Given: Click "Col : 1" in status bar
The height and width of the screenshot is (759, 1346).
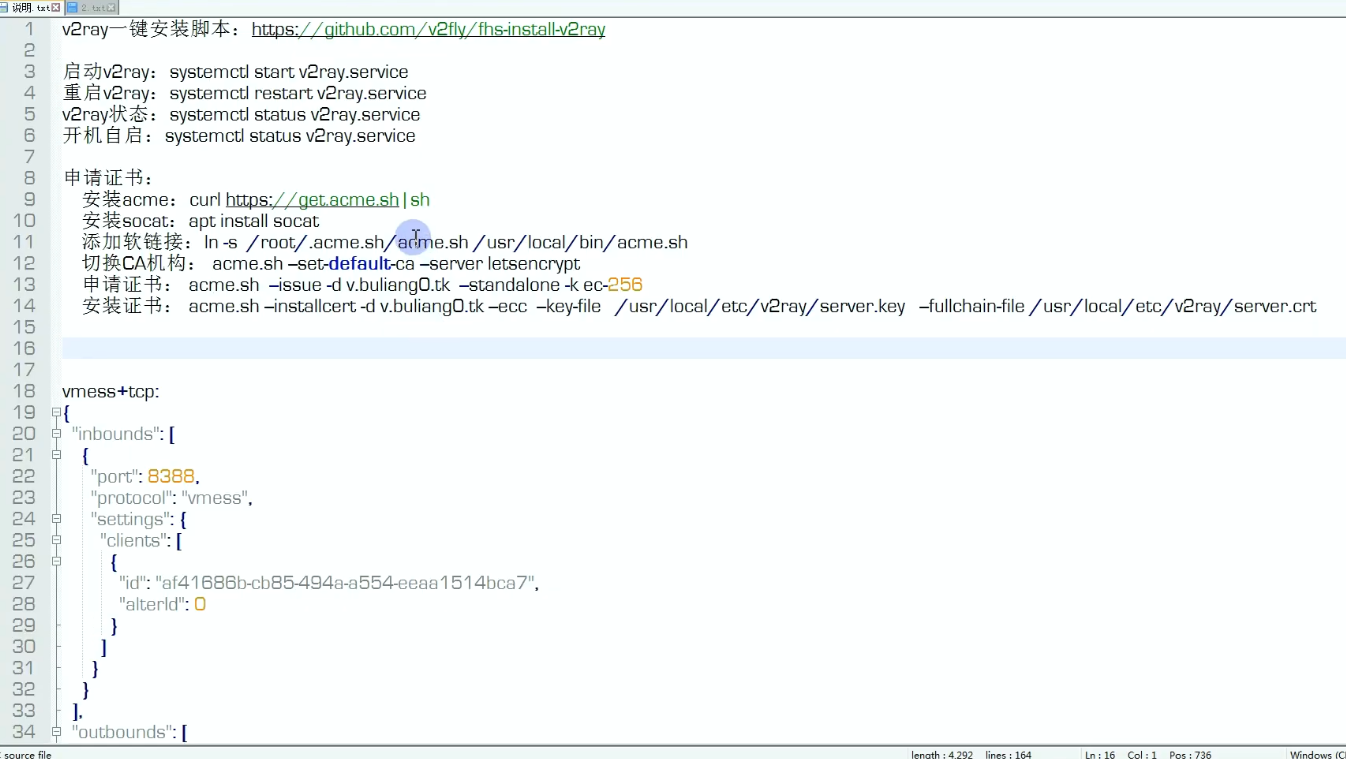Looking at the screenshot, I should [1142, 754].
